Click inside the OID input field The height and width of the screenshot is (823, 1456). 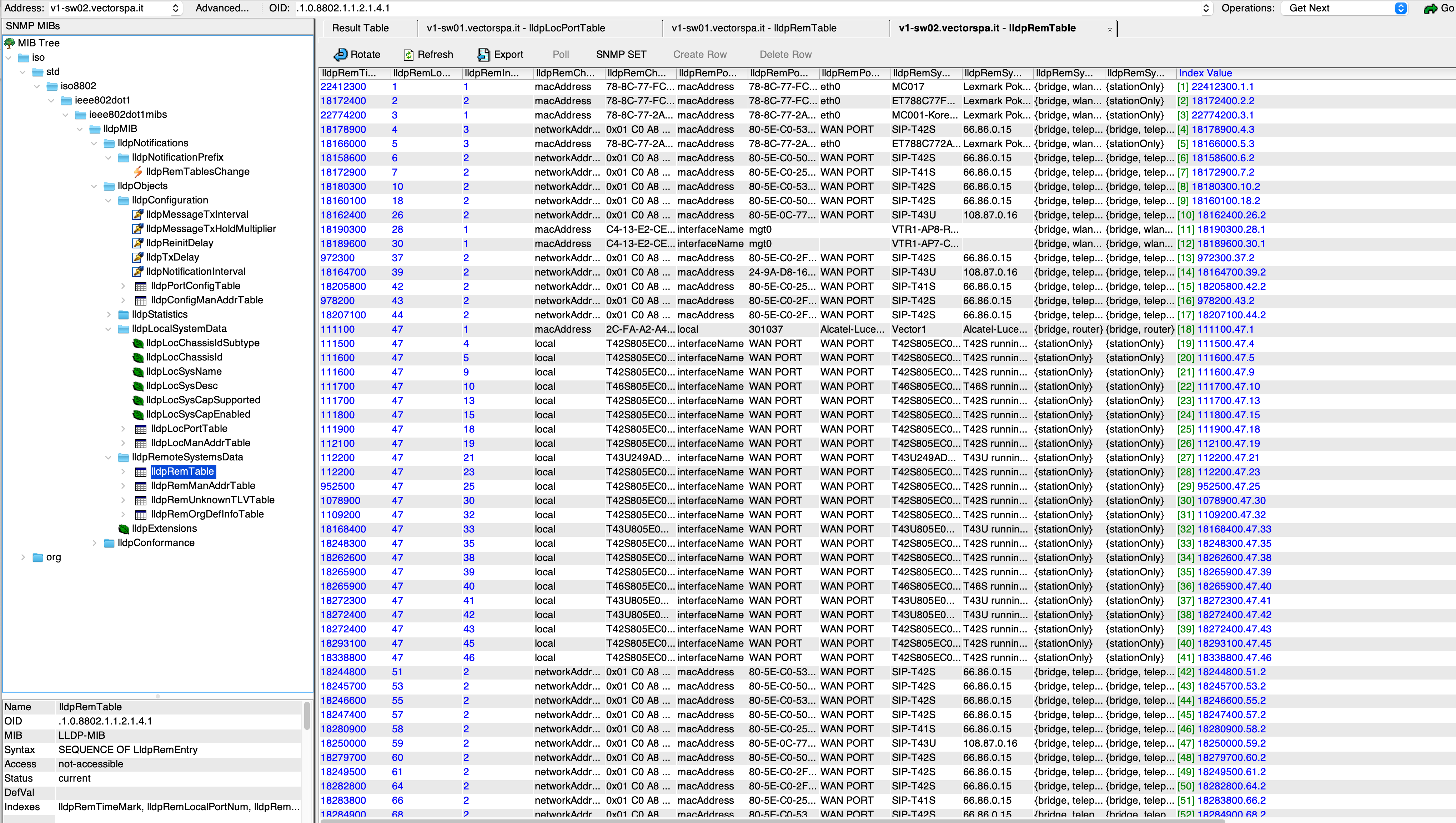pyautogui.click(x=735, y=9)
